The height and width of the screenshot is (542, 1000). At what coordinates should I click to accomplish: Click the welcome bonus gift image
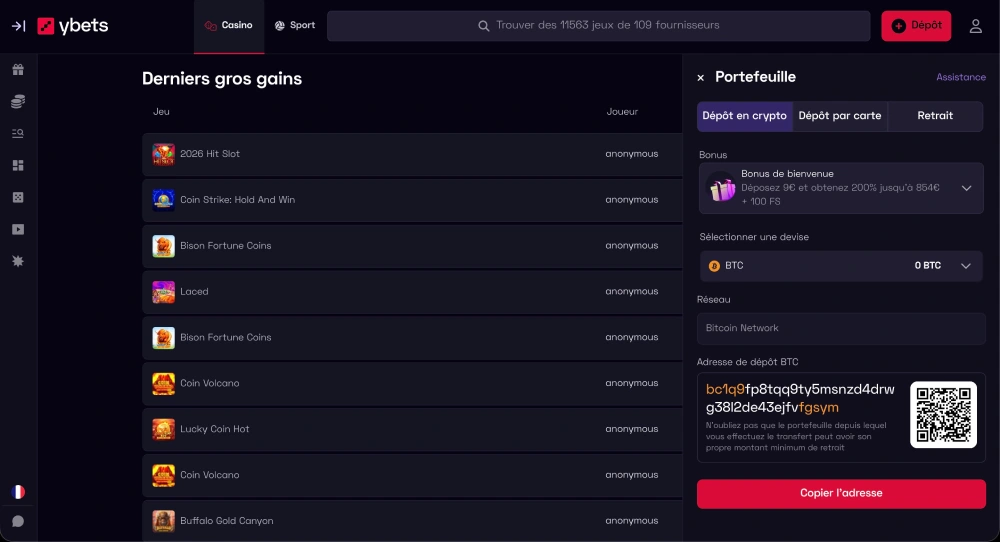click(722, 189)
